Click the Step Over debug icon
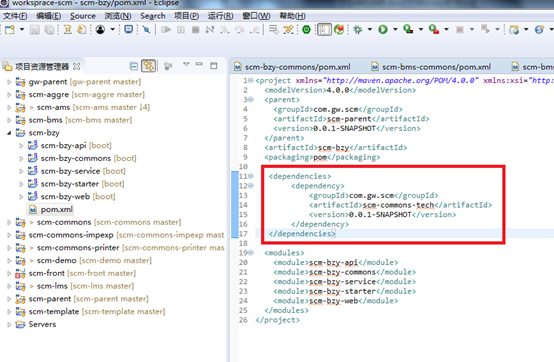 (240, 30)
